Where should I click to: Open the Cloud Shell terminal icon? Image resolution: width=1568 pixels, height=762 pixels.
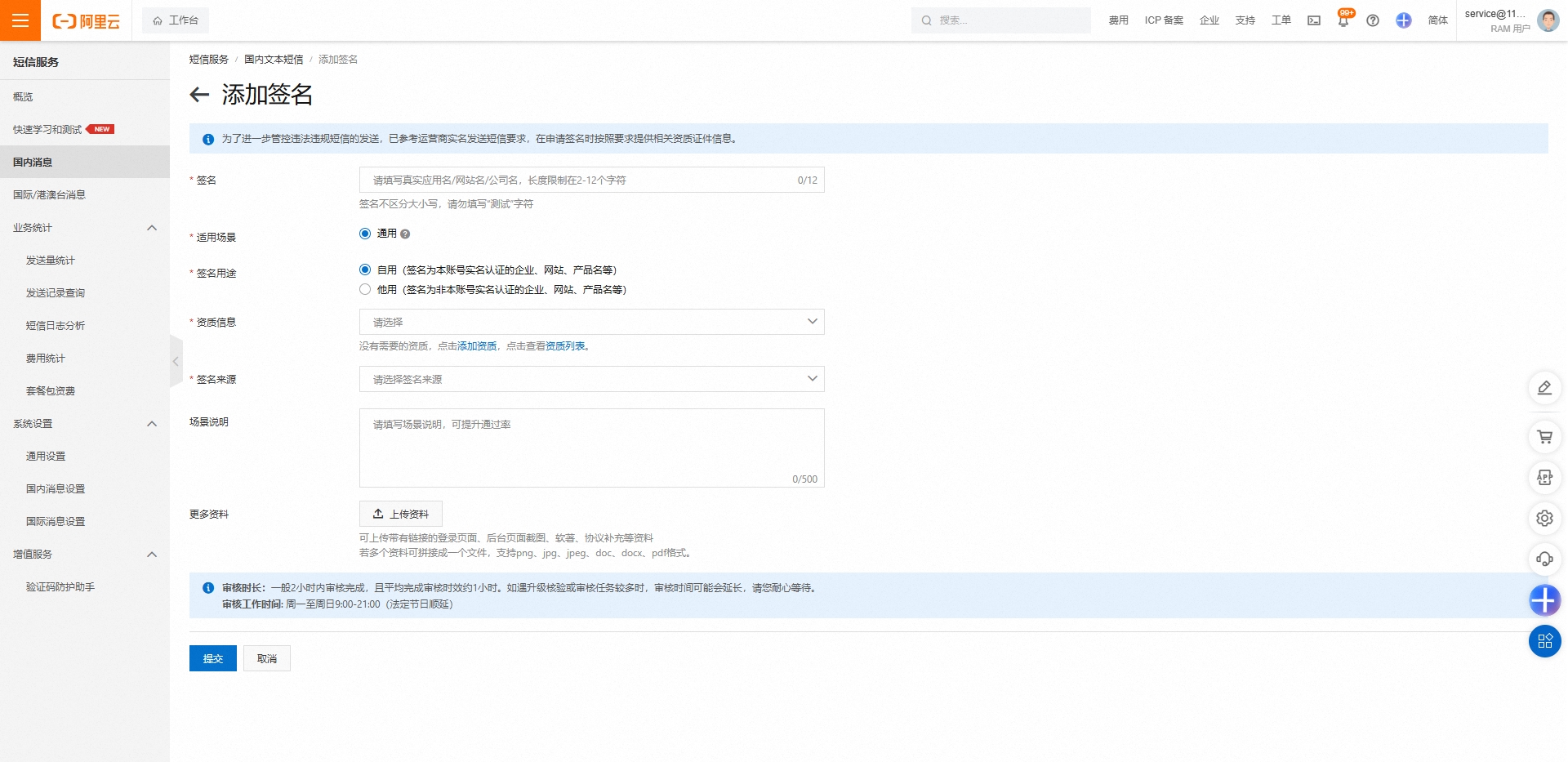1313,20
